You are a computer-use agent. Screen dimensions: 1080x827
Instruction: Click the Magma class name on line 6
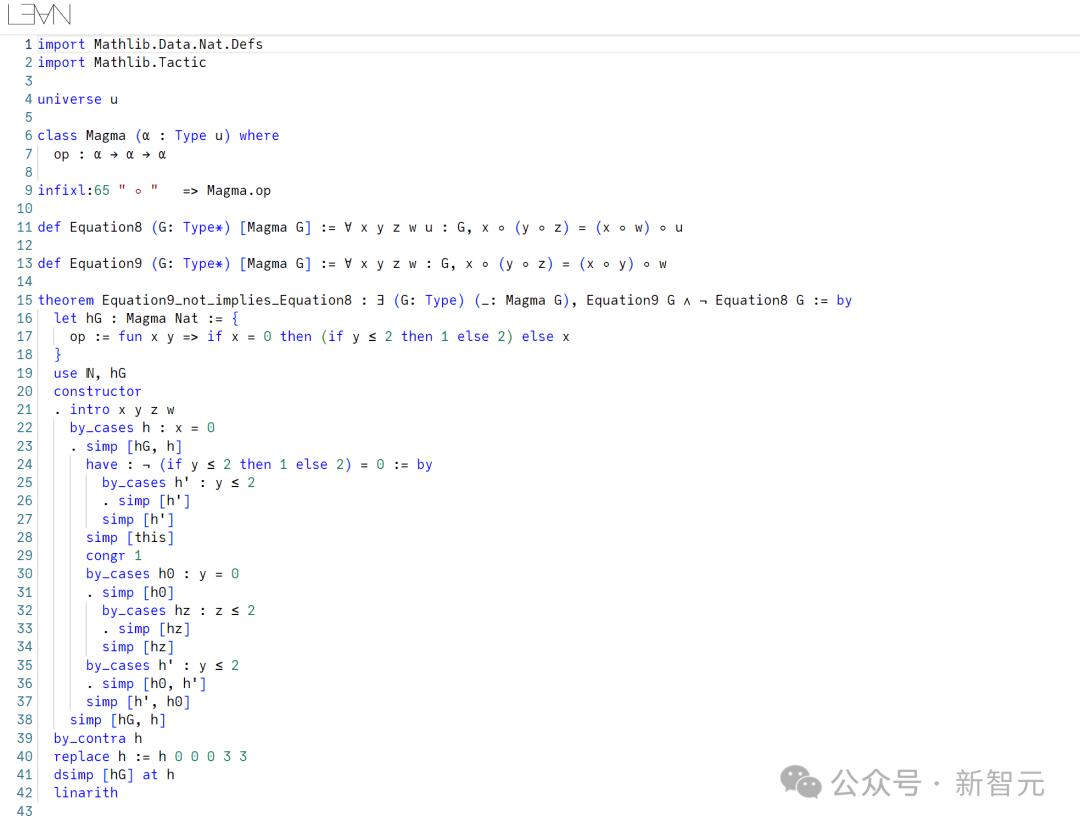click(105, 135)
